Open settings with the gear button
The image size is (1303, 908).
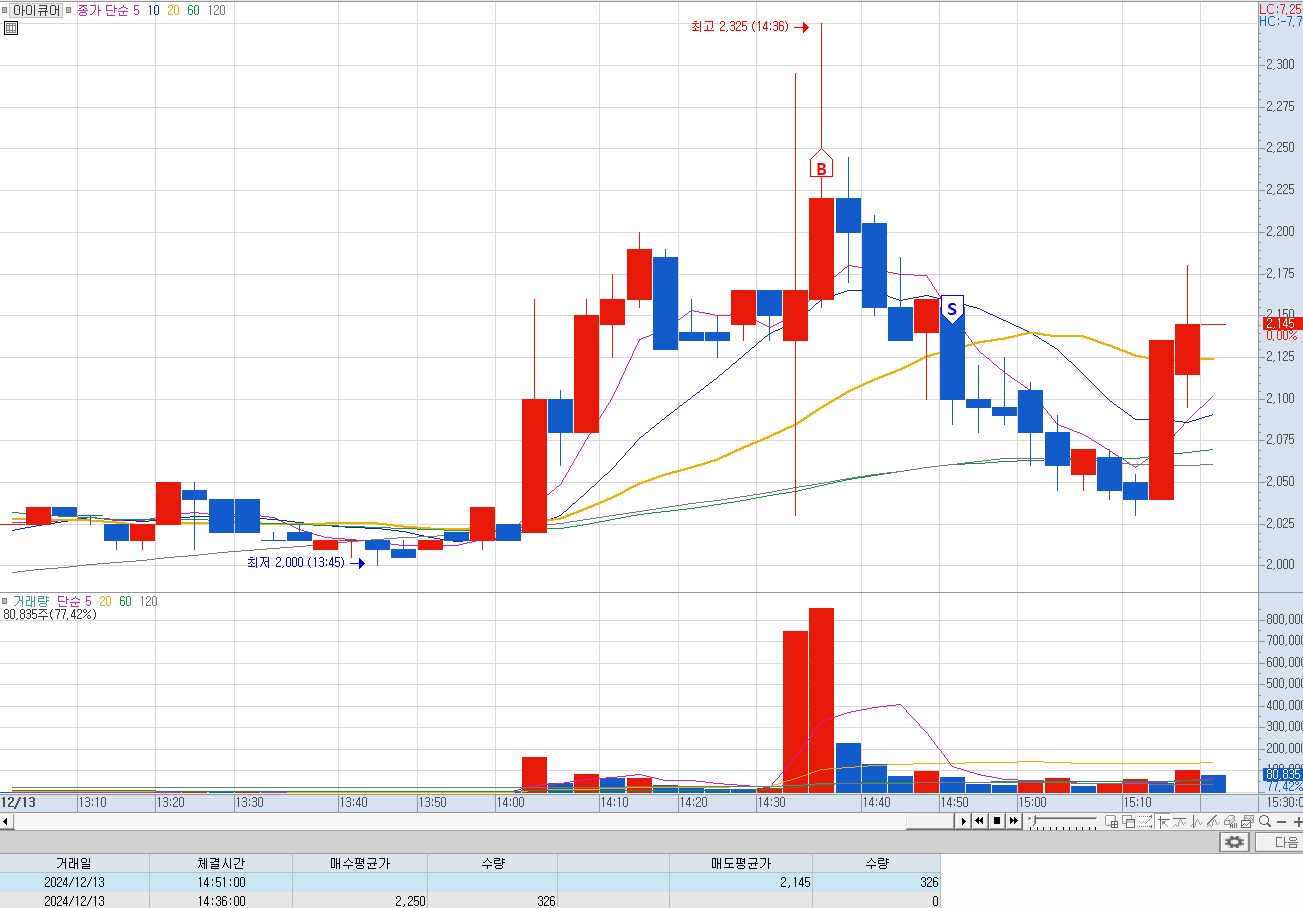[x=1235, y=842]
